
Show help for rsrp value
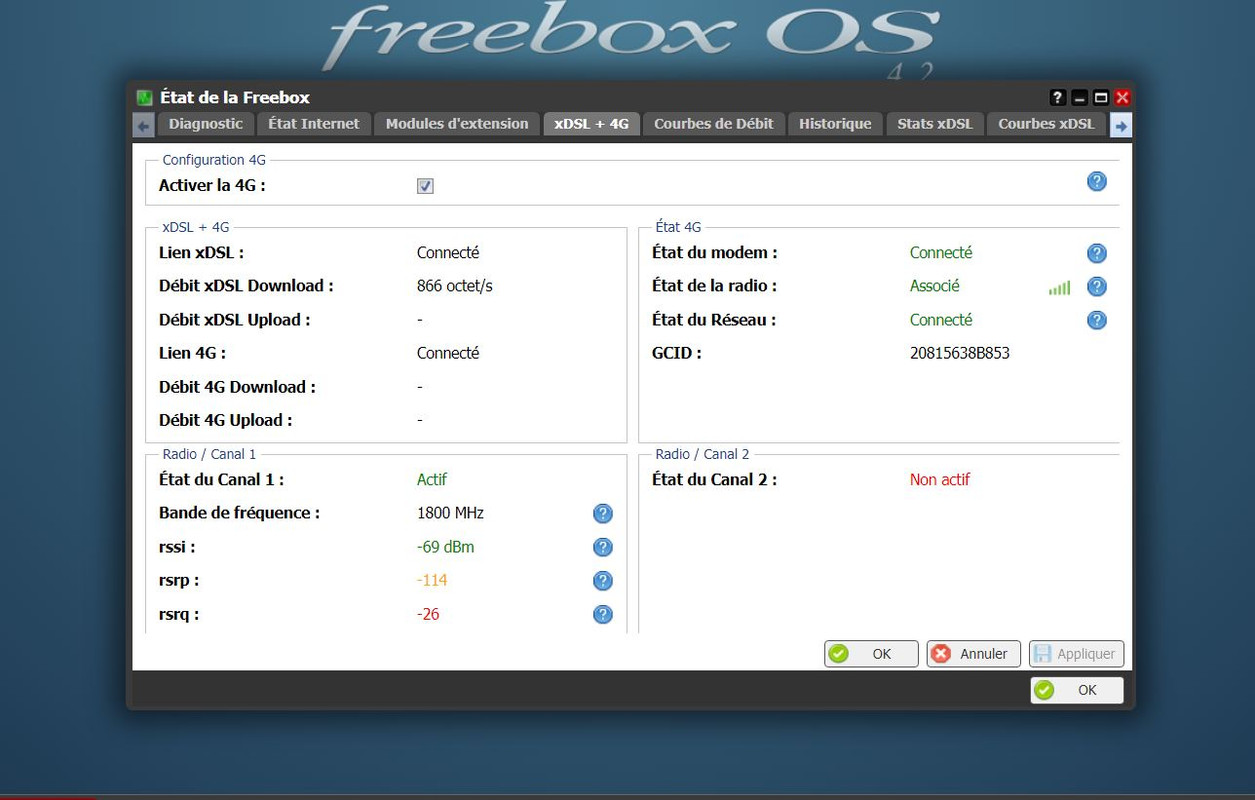[603, 581]
